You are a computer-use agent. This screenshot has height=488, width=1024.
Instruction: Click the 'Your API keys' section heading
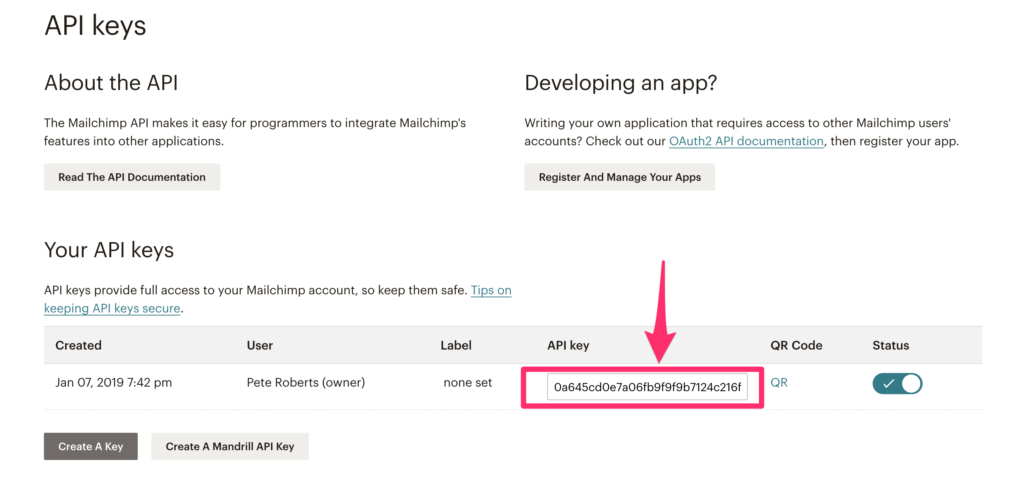tap(109, 250)
